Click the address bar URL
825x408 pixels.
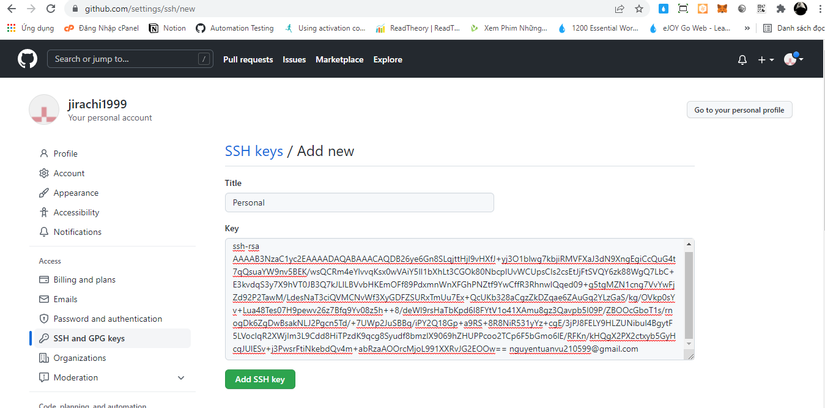coord(142,9)
